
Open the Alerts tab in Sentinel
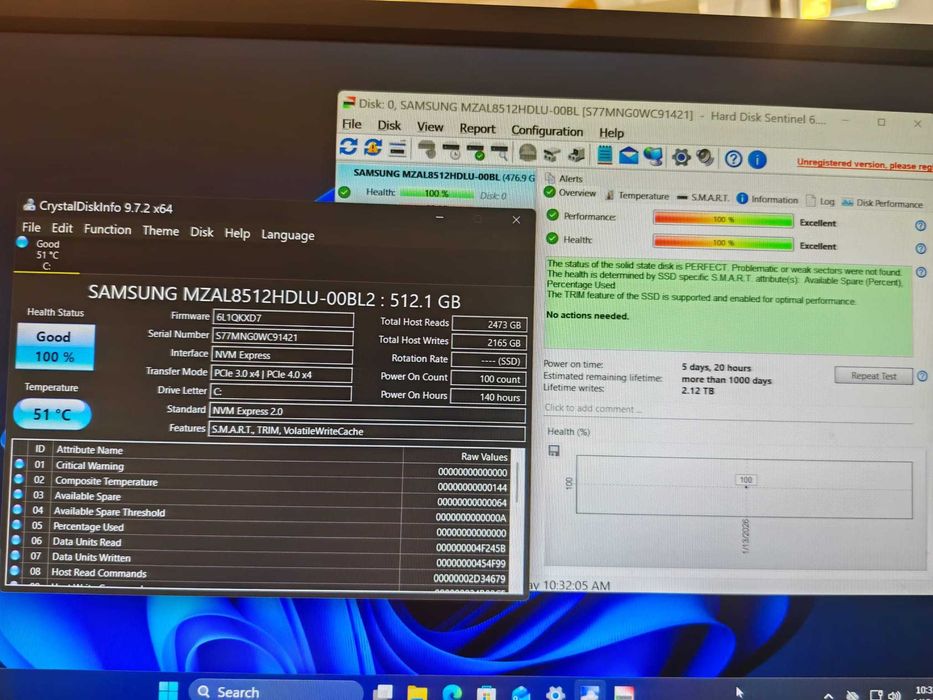coord(563,178)
